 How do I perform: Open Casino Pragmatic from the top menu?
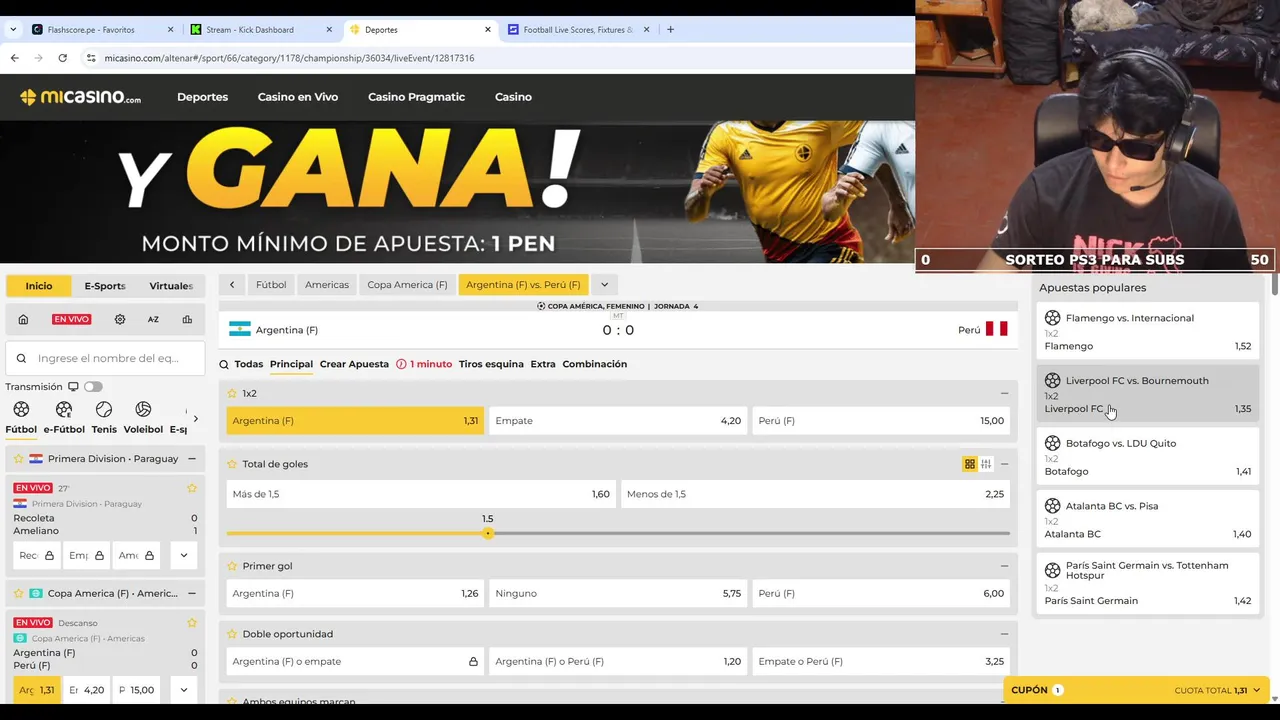coord(416,97)
